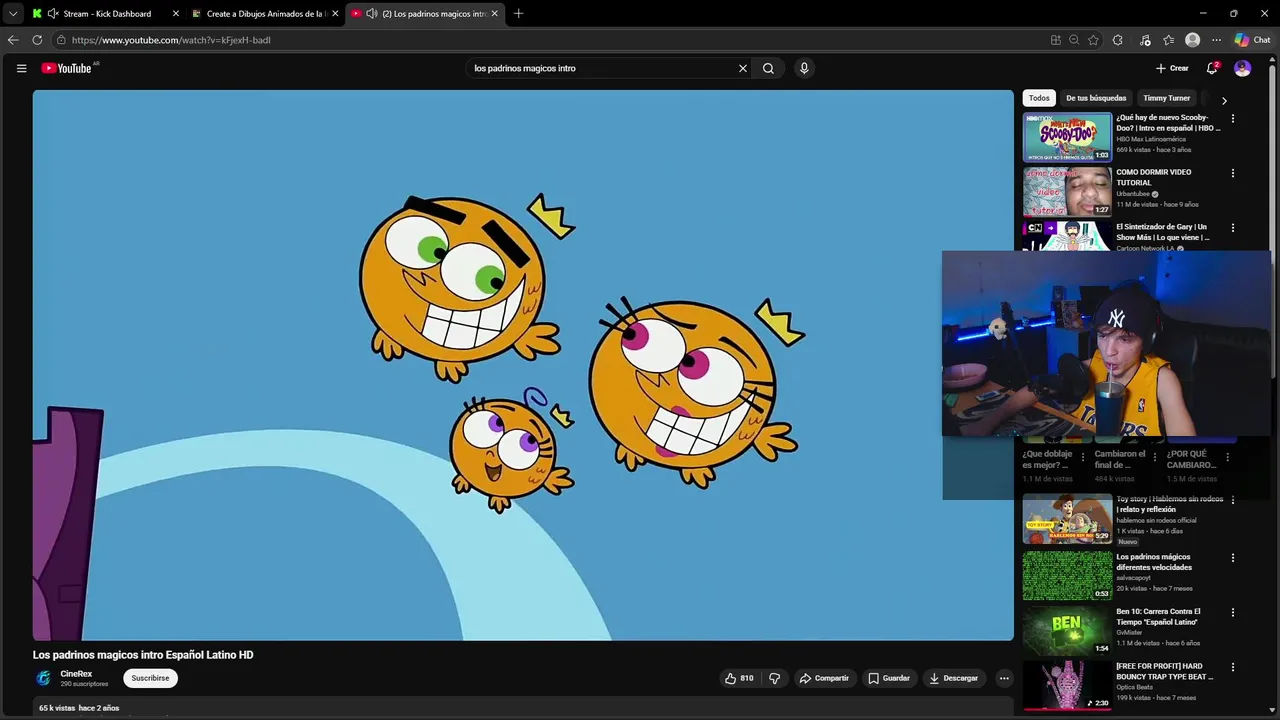Go back to previous browser page
The height and width of the screenshot is (720, 1280).
point(13,40)
